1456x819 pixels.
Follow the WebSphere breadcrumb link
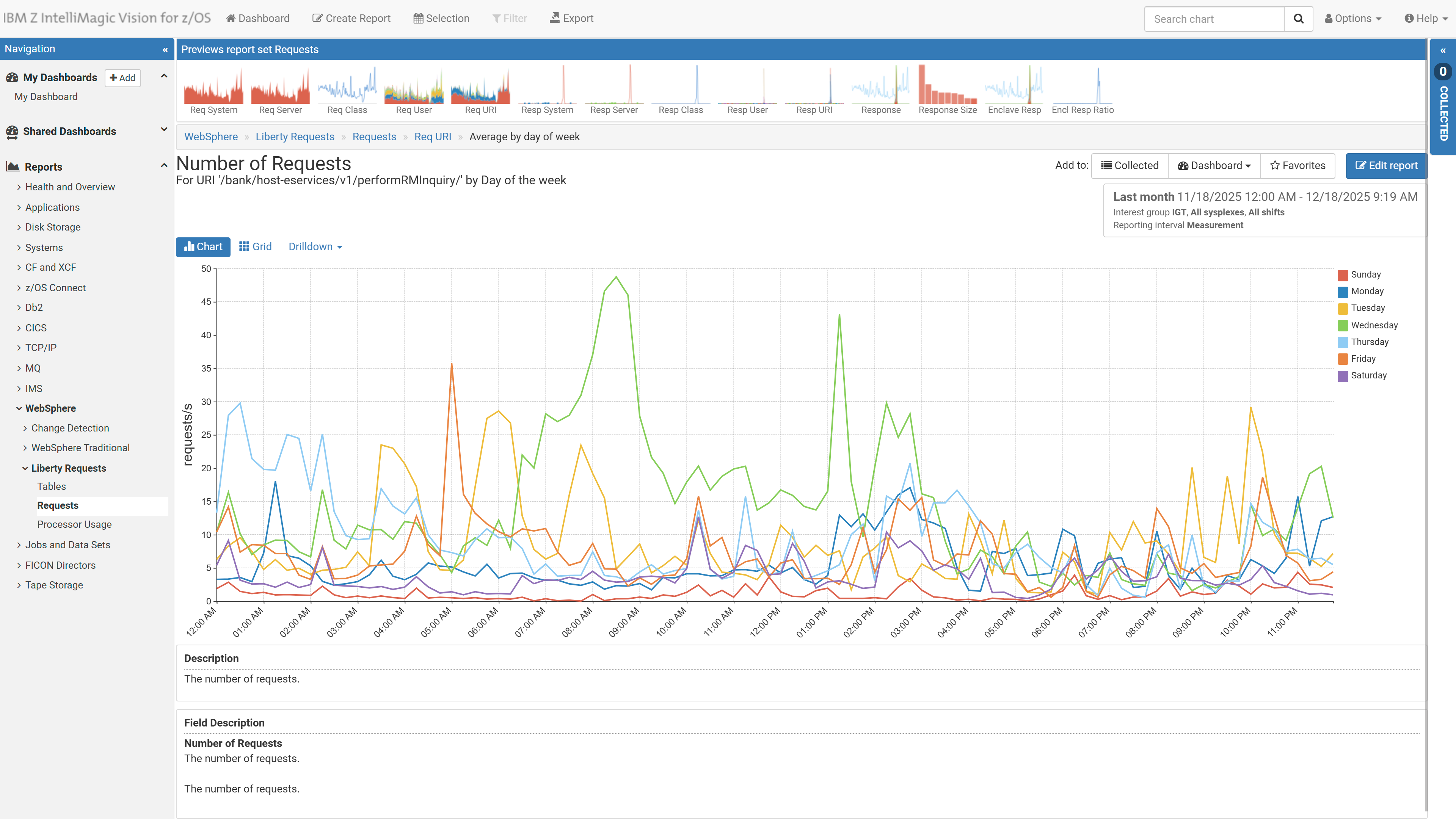(x=211, y=137)
